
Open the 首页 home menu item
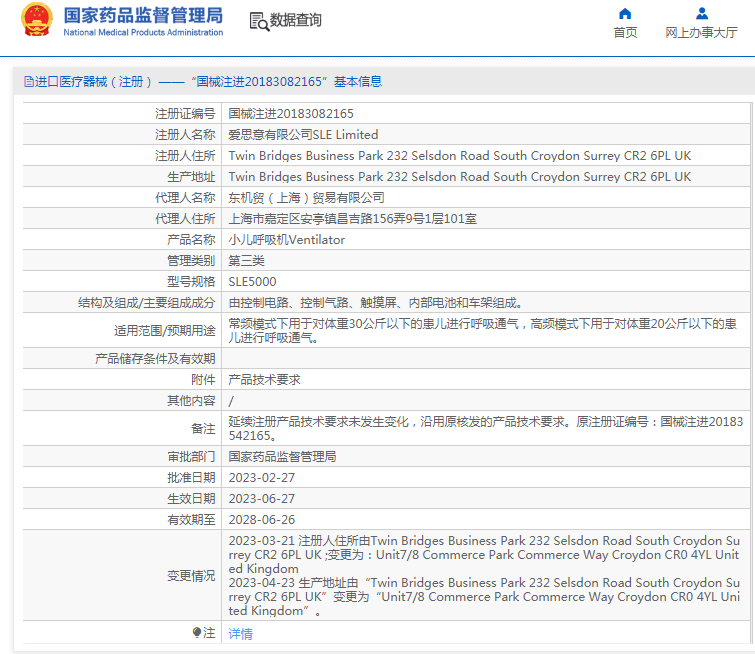[x=625, y=33]
